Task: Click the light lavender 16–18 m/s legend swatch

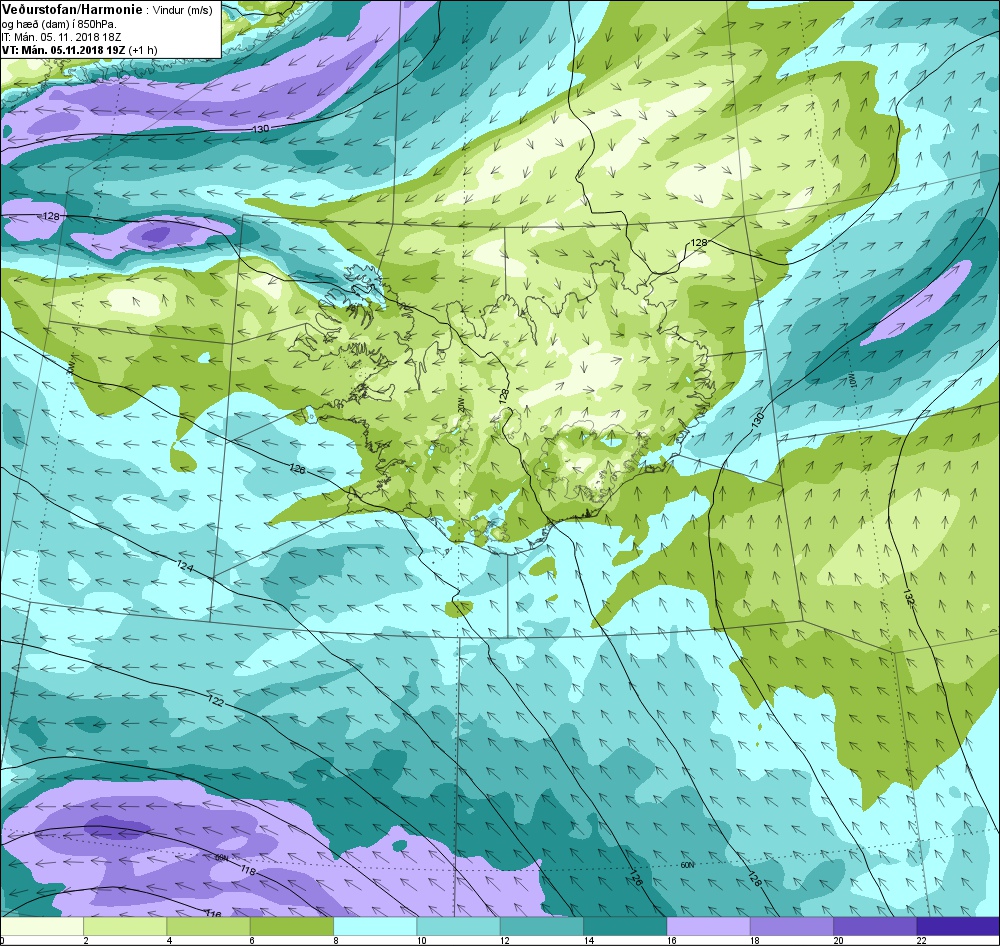Action: click(x=708, y=926)
